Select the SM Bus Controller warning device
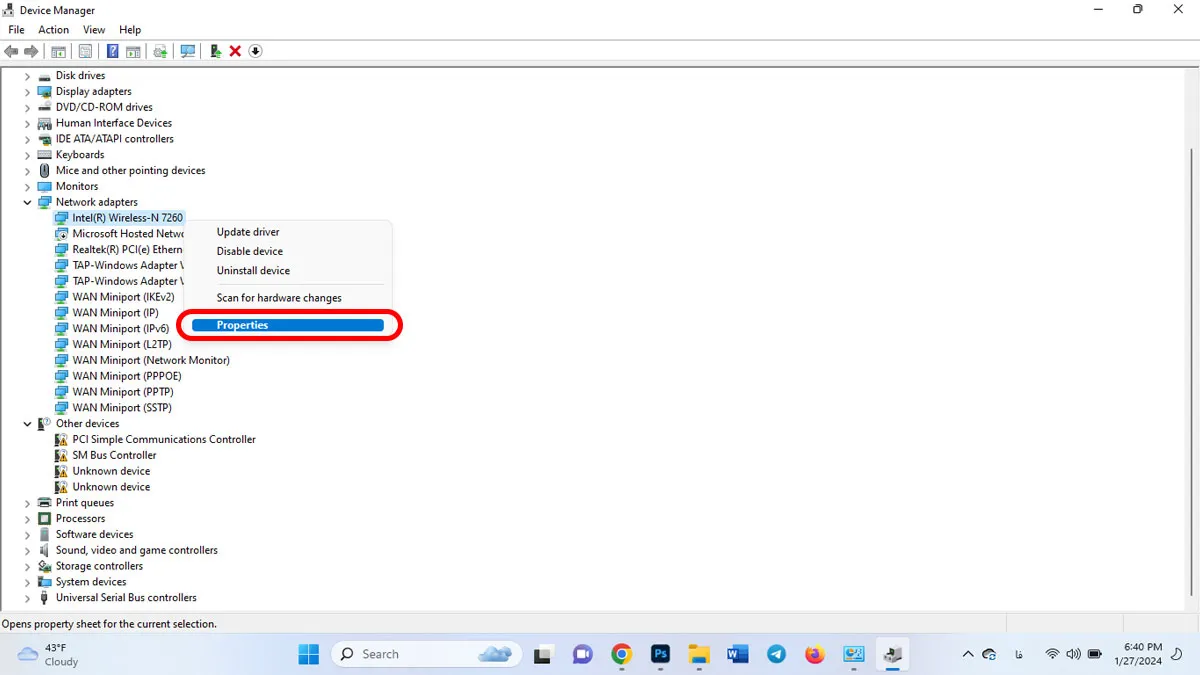This screenshot has width=1200, height=675. coord(114,455)
